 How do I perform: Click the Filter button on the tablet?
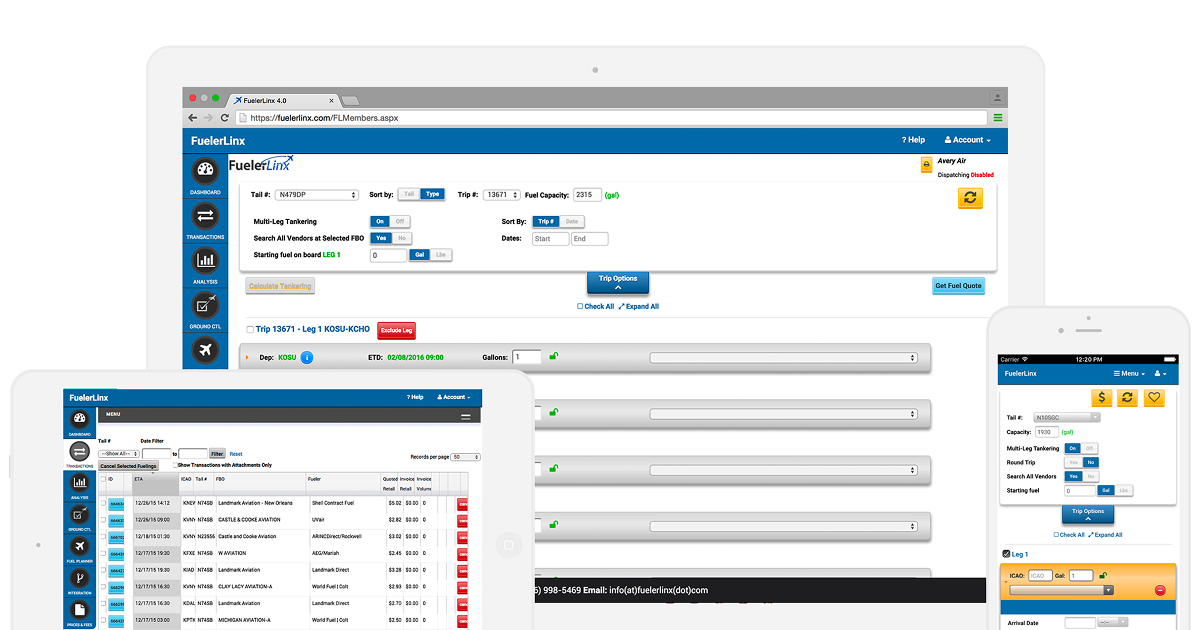click(217, 454)
